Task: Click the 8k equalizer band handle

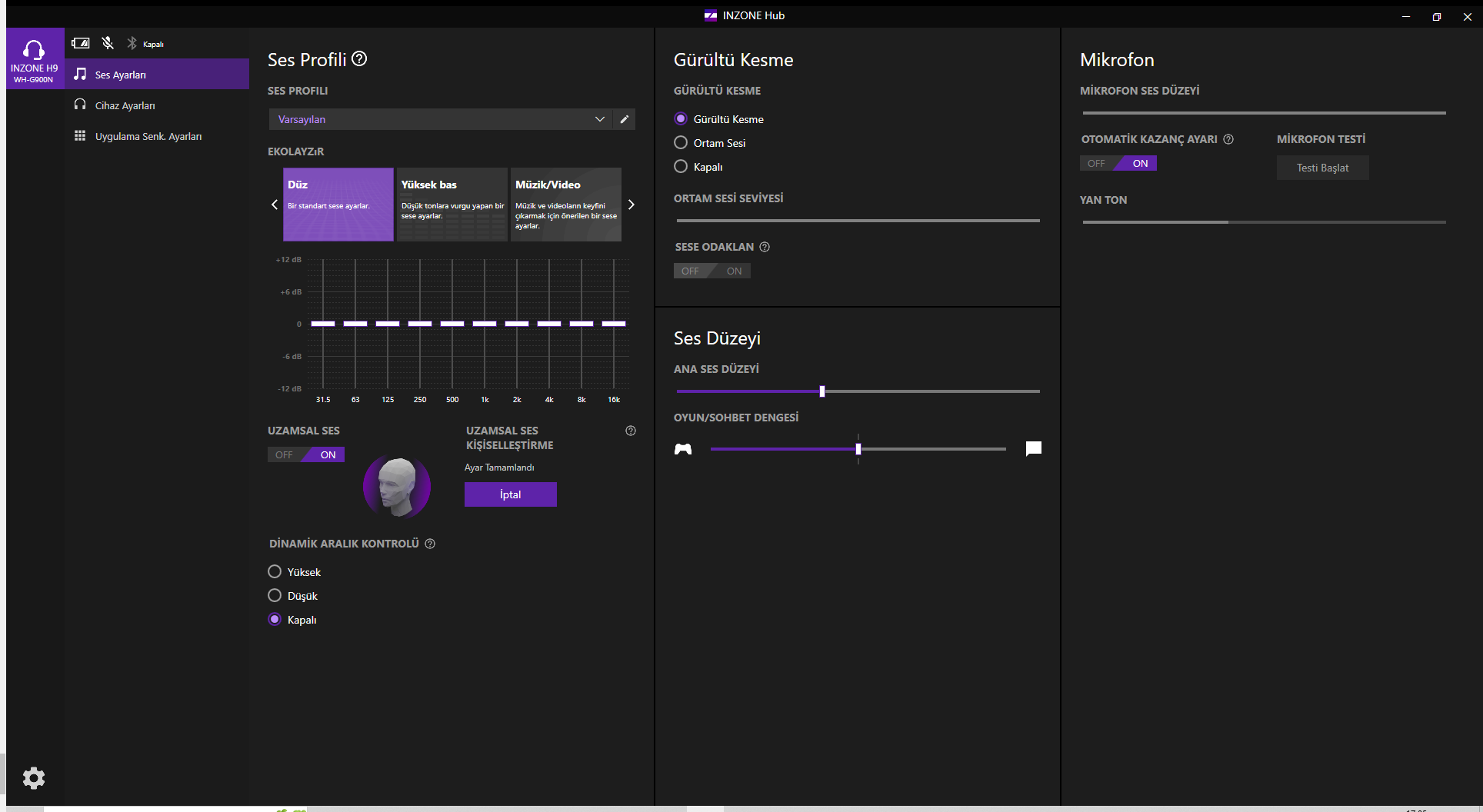Action: pos(582,324)
